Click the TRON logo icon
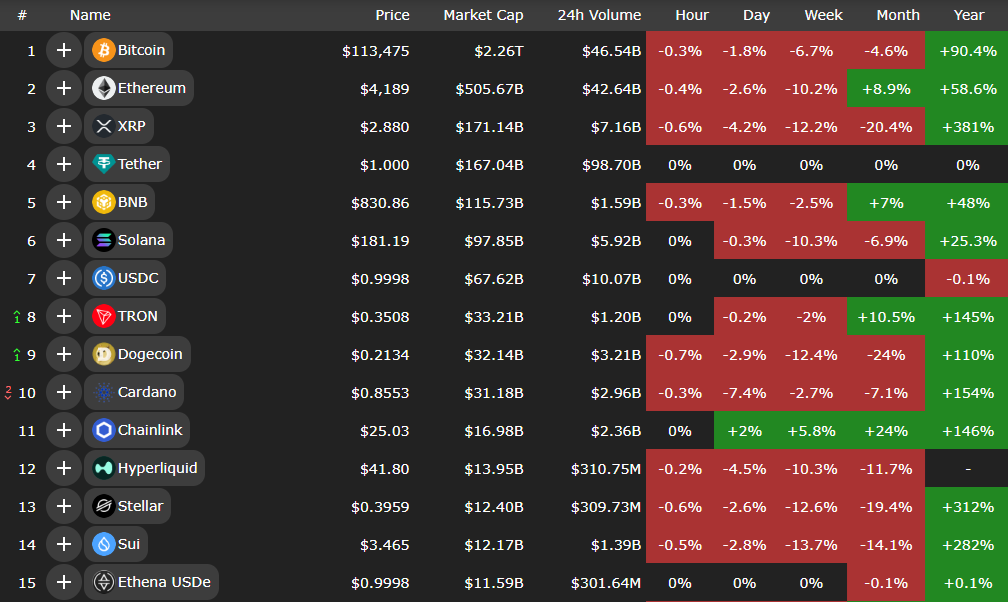1008x602 pixels. 104,316
